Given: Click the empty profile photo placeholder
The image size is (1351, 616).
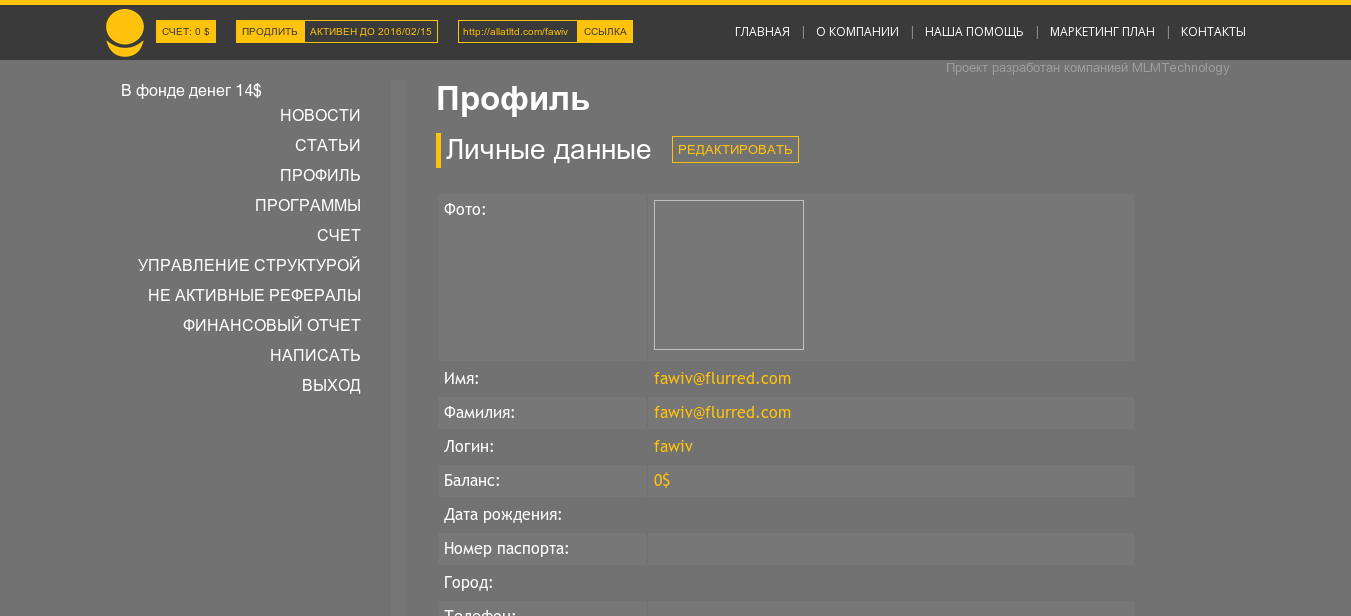Looking at the screenshot, I should coord(729,275).
